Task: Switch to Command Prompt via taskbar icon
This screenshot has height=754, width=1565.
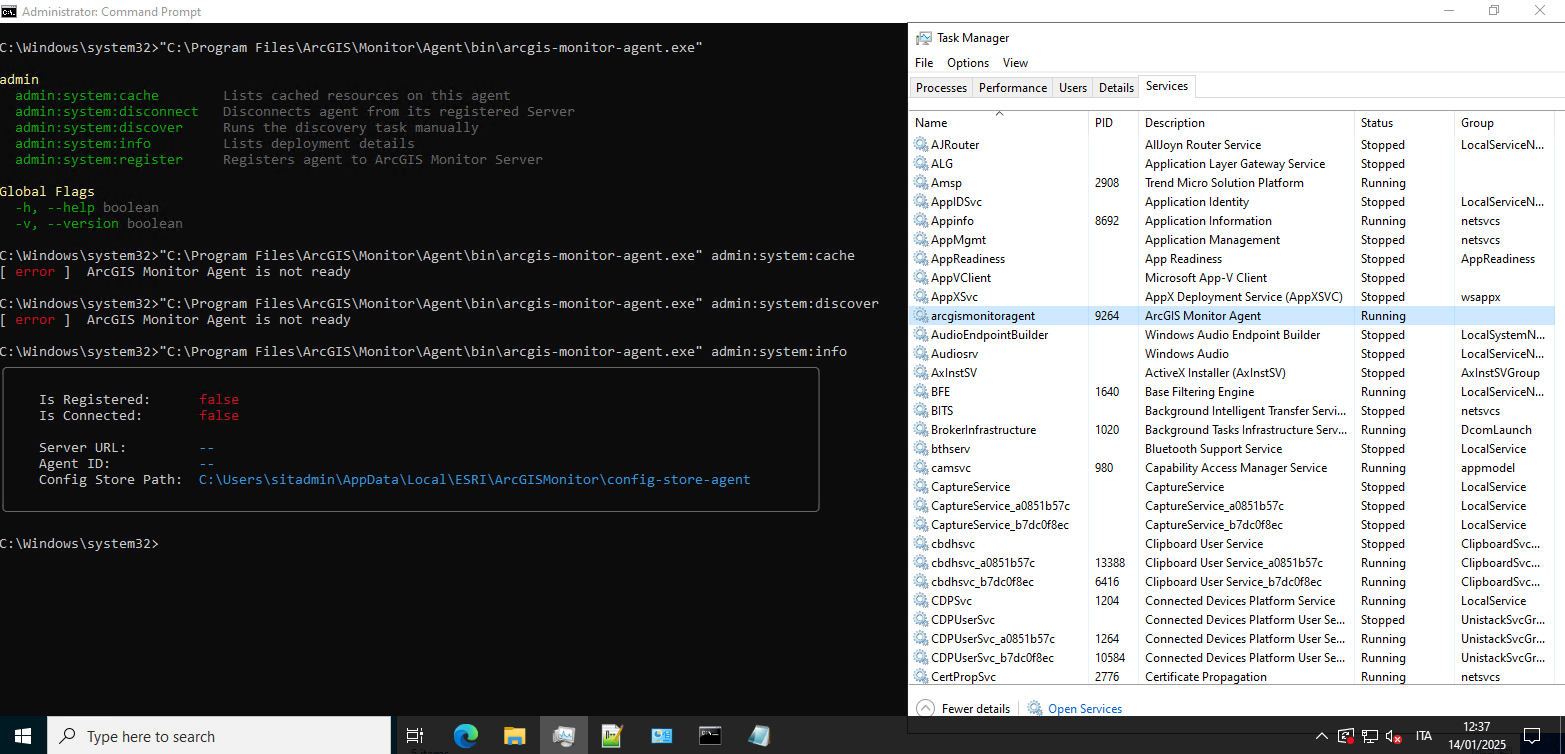Action: (710, 736)
